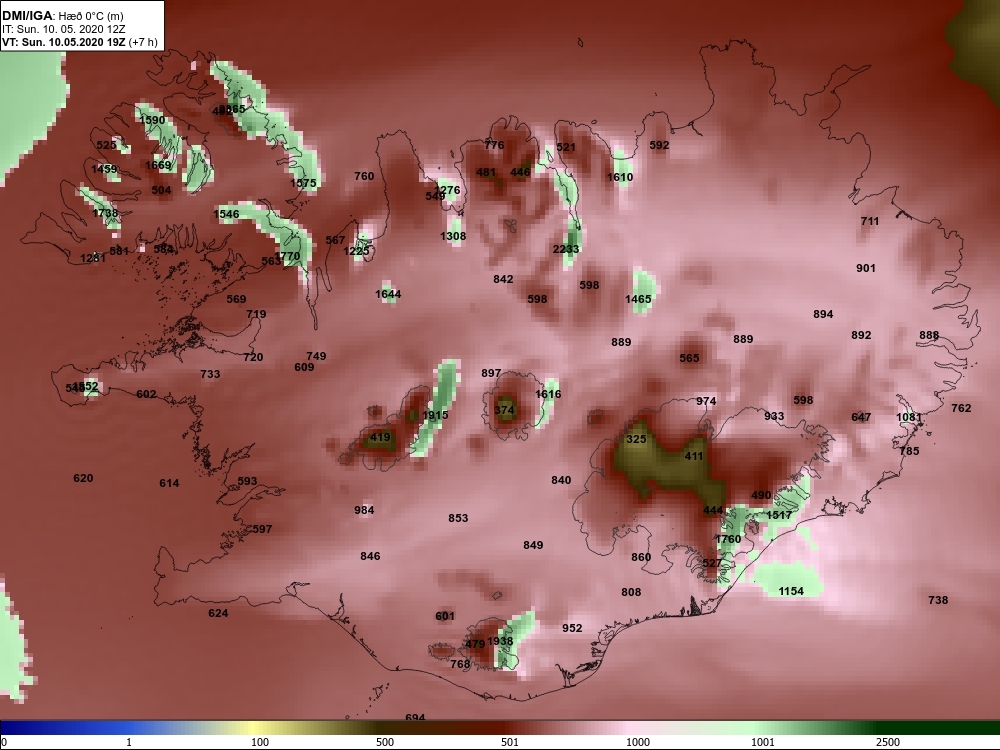Click the 738 label

[x=938, y=599]
